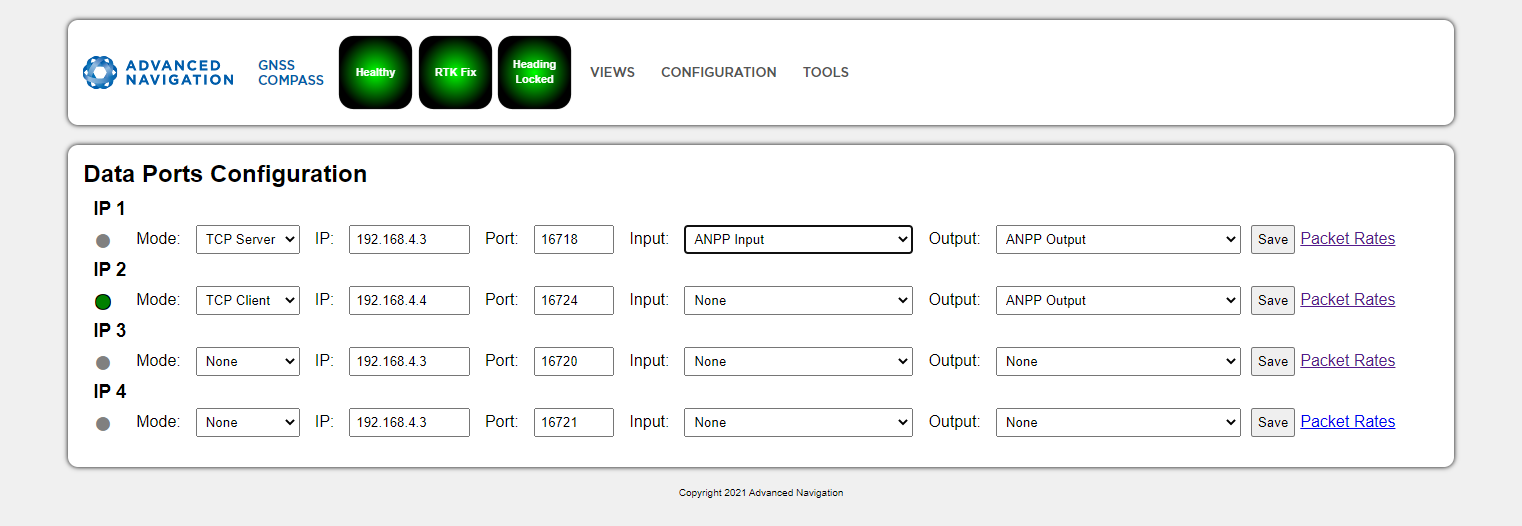
Task: Open the IP 3 Mode dropdown
Action: [248, 361]
